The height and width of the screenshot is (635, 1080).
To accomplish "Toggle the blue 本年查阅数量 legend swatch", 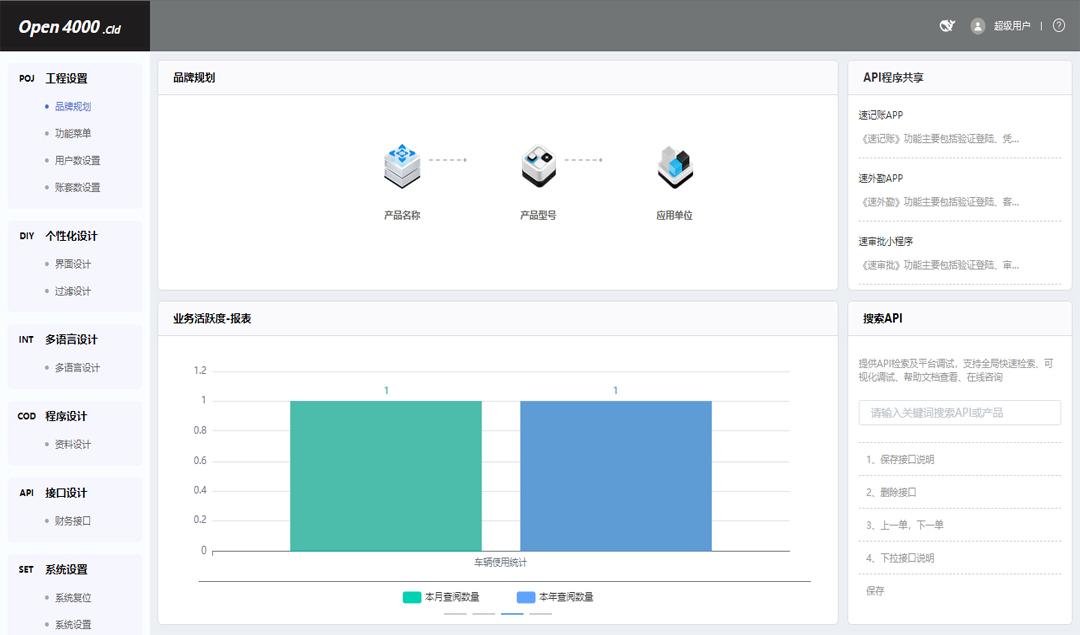I will (526, 597).
